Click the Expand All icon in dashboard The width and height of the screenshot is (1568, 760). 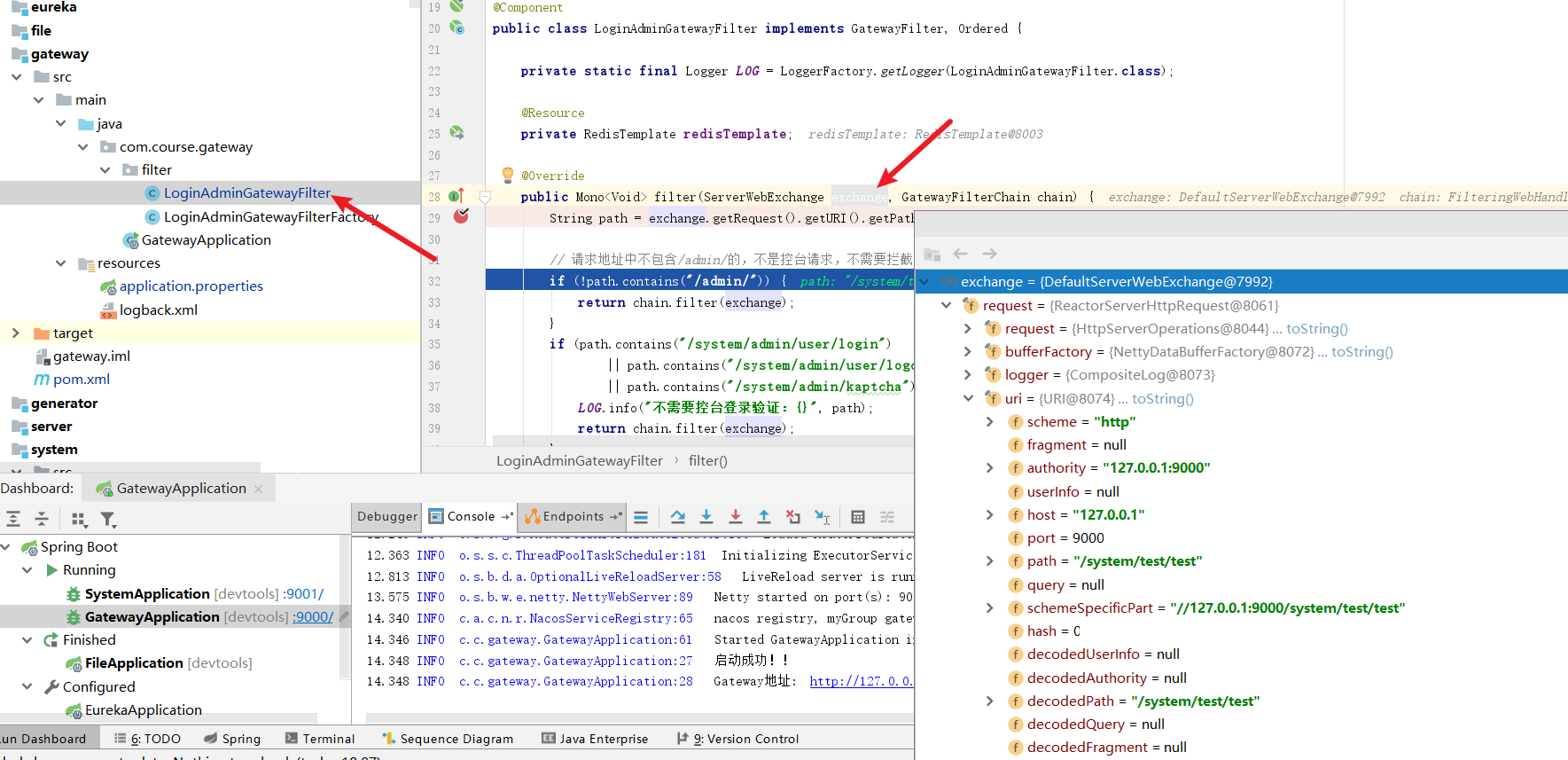[13, 520]
